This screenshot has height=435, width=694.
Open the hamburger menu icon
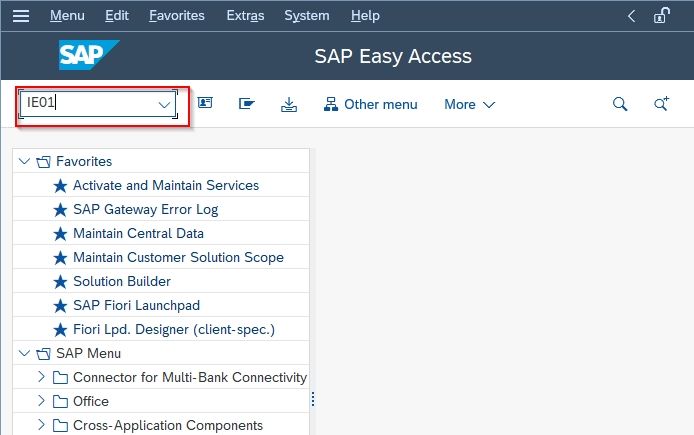tap(21, 16)
